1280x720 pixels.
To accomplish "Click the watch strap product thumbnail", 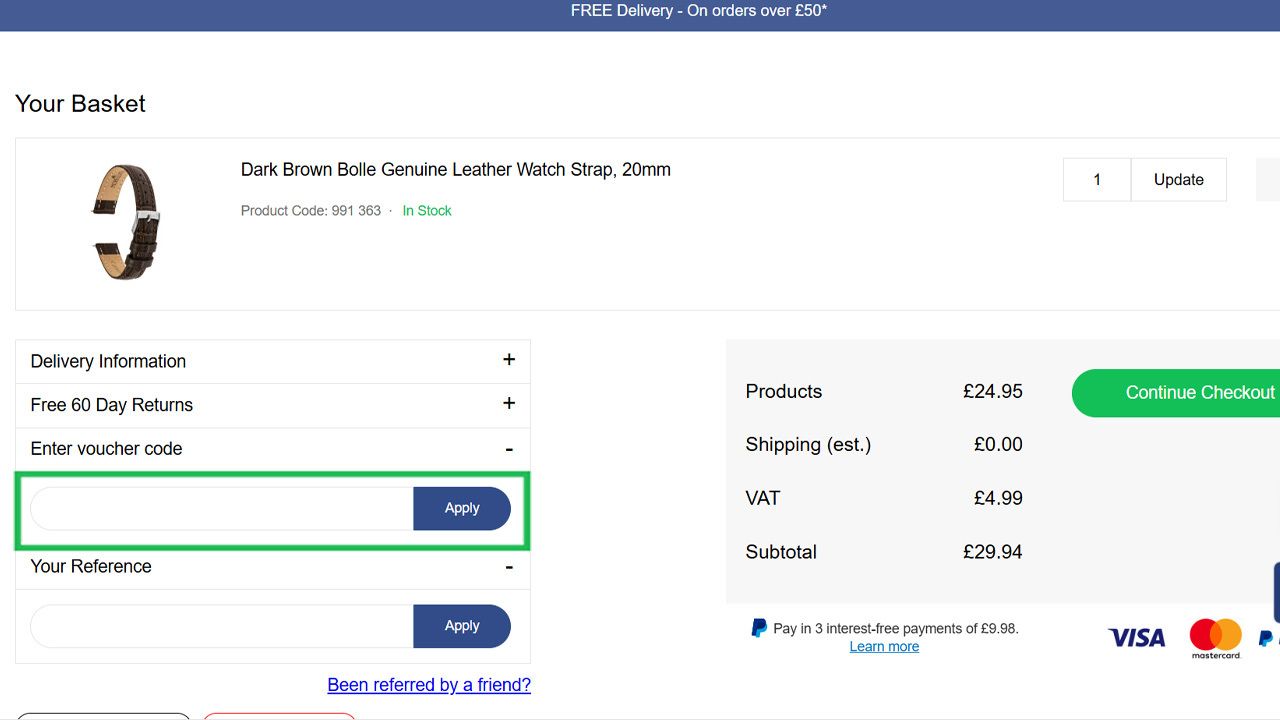I will pos(125,221).
